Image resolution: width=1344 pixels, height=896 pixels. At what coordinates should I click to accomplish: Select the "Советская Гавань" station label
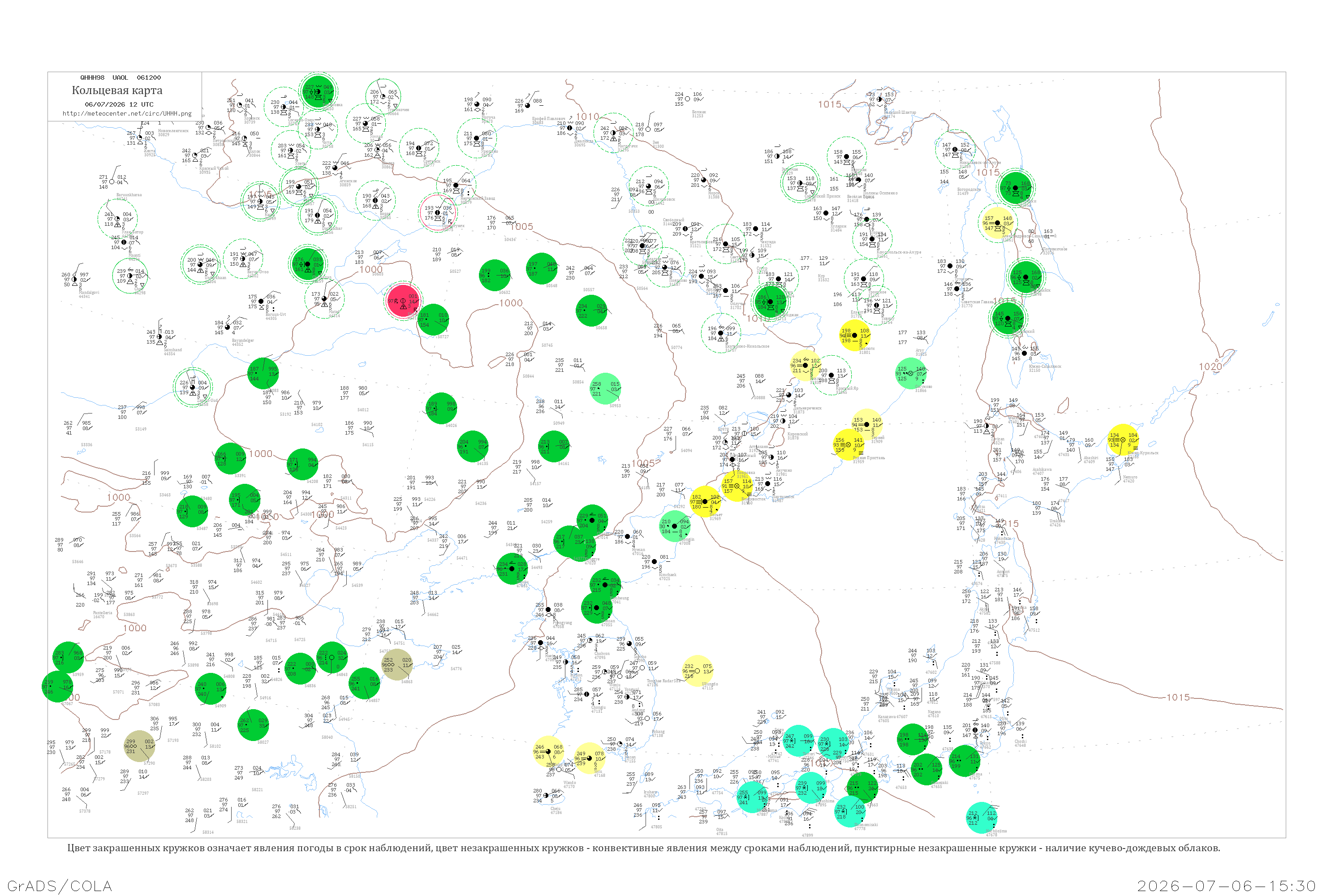(978, 302)
